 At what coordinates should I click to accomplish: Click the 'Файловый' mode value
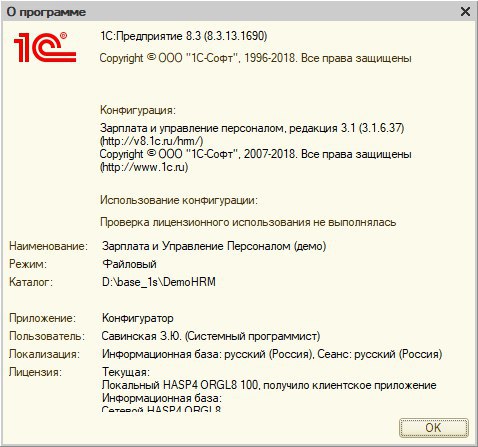(129, 264)
